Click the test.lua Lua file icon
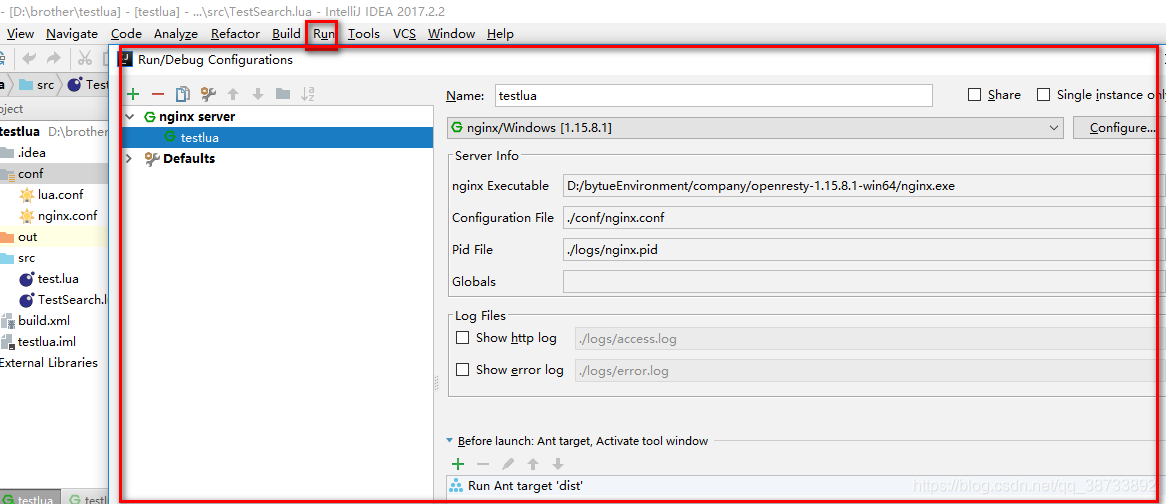The width and height of the screenshot is (1166, 504). coord(27,279)
